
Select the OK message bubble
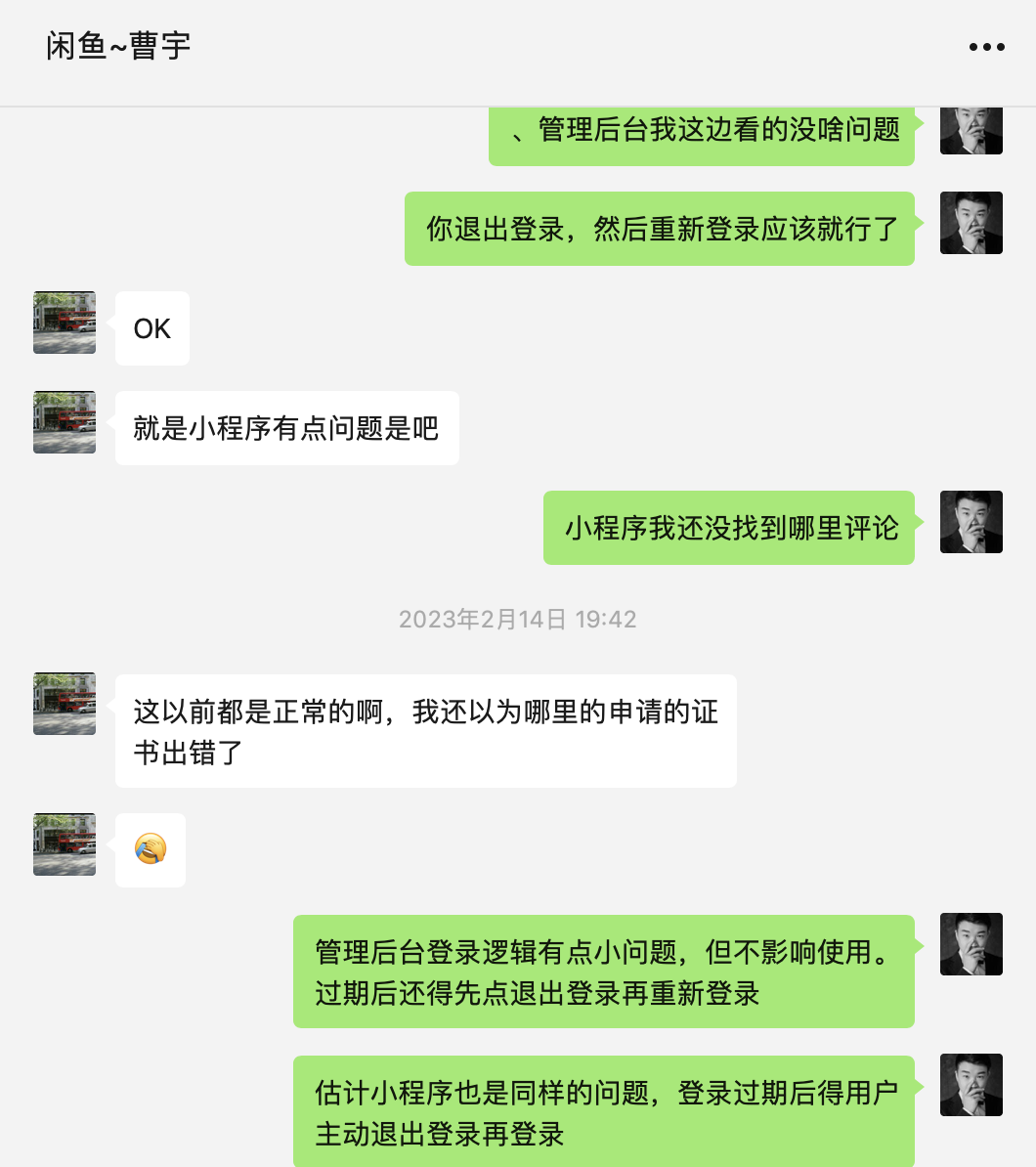pos(152,328)
